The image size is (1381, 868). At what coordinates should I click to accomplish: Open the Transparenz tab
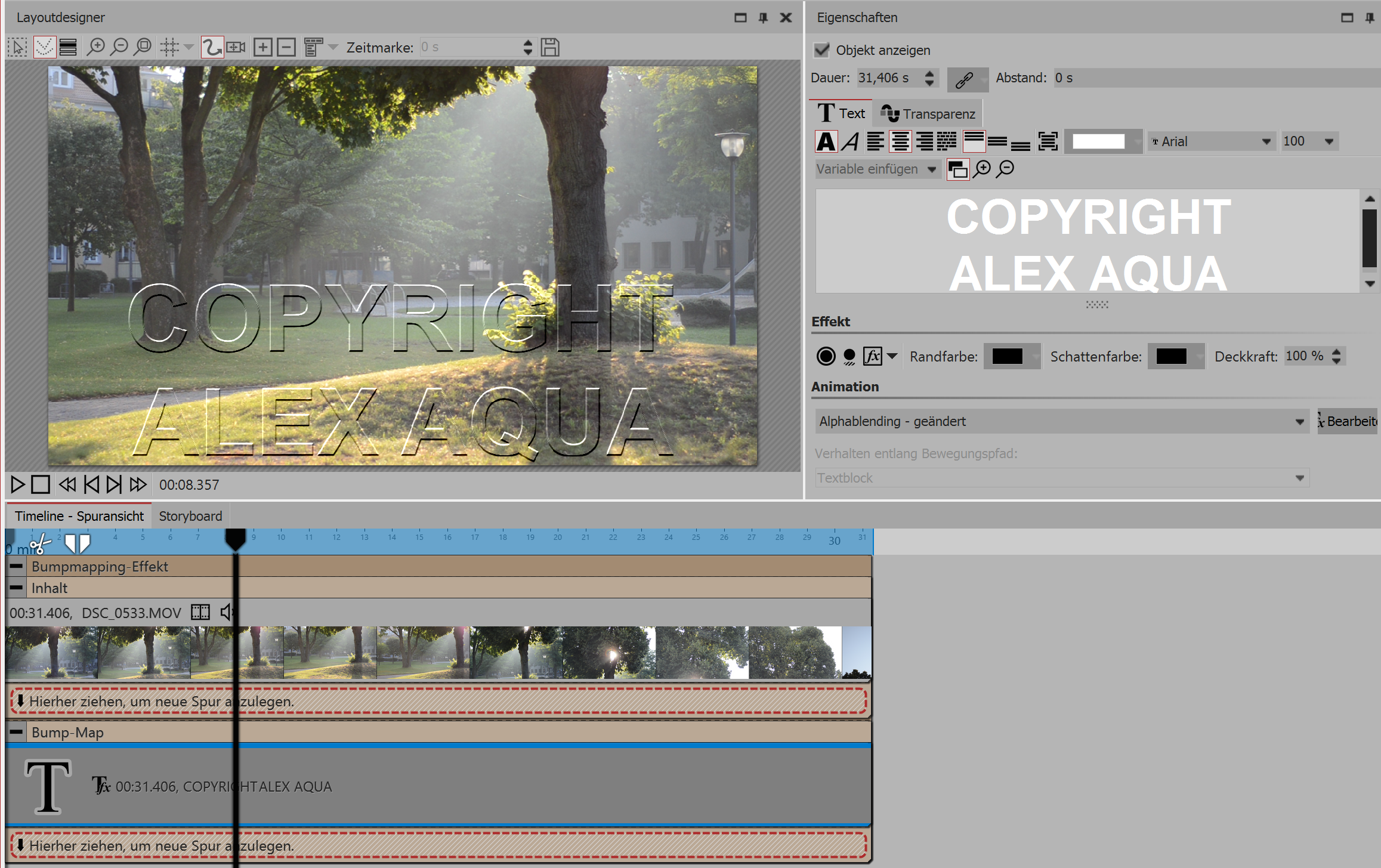pos(929,113)
